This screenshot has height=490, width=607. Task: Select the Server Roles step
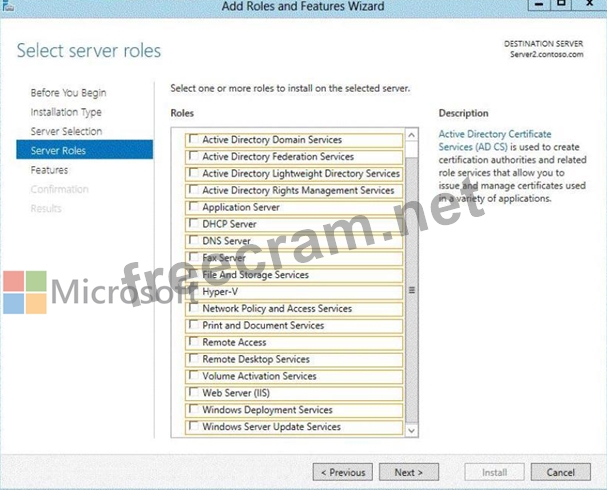(84, 150)
